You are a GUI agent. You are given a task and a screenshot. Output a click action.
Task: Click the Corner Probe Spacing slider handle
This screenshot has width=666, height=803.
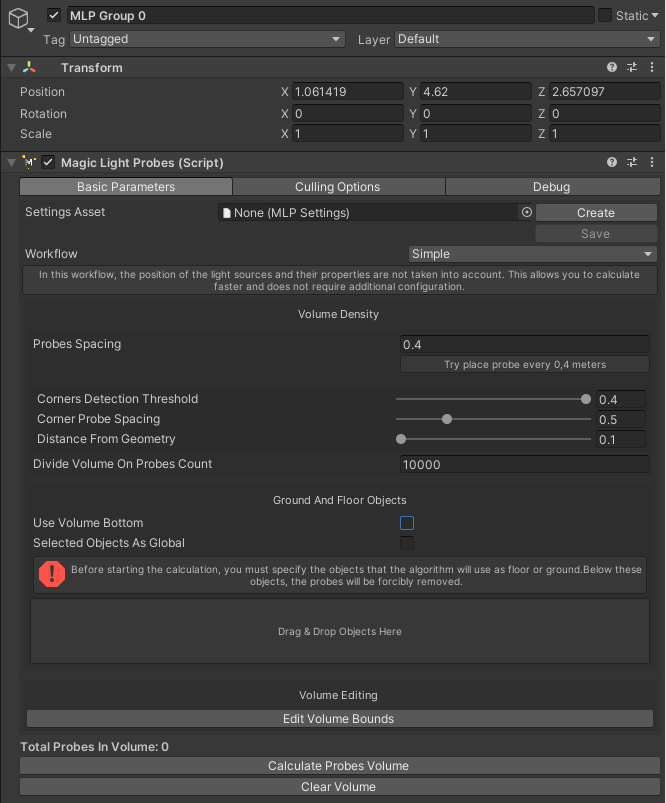tap(447, 419)
